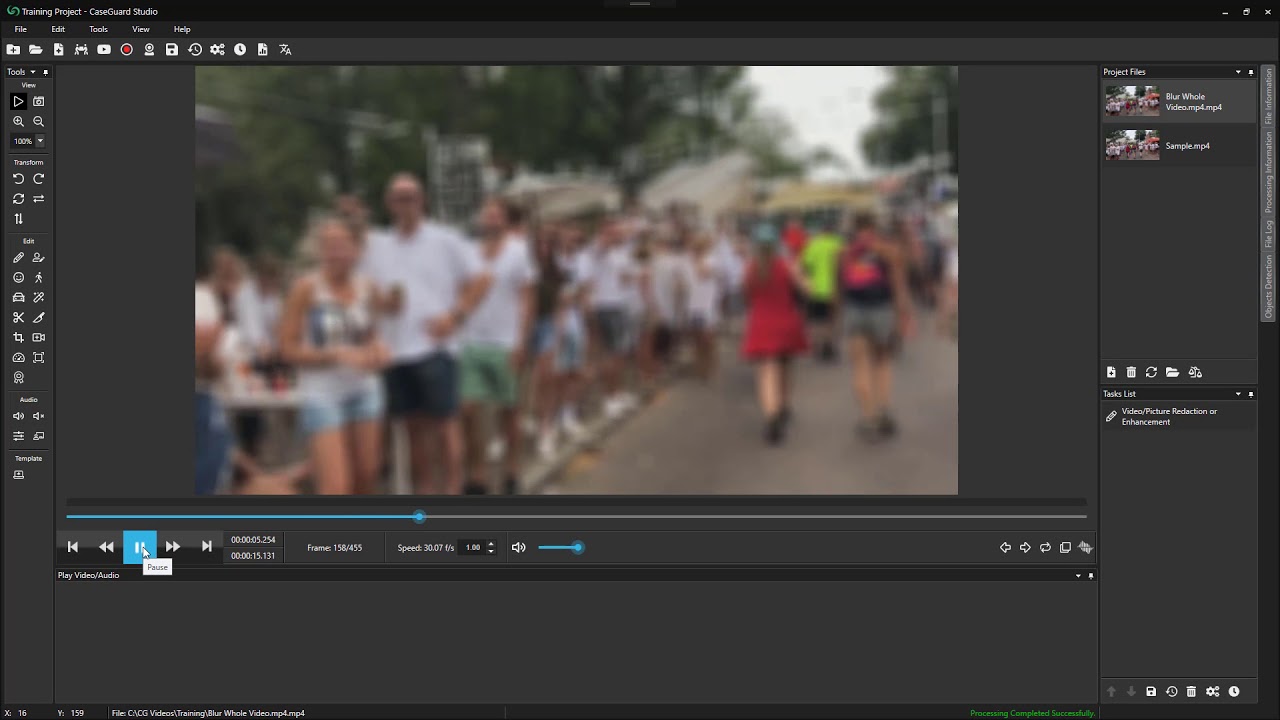This screenshot has width=1280, height=720.
Task: Pause the video playback
Action: [x=140, y=547]
